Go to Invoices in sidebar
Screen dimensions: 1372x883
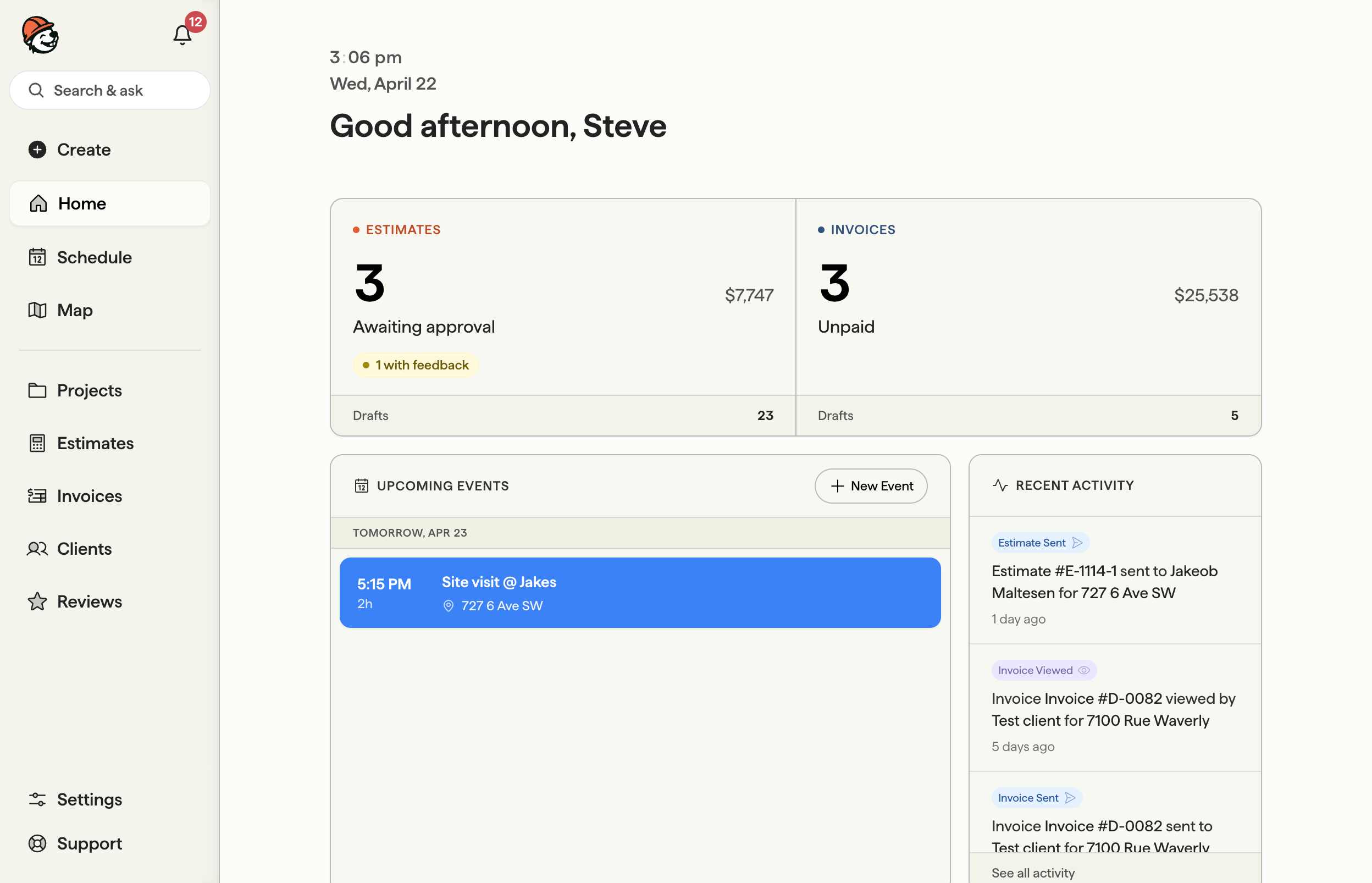tap(90, 496)
